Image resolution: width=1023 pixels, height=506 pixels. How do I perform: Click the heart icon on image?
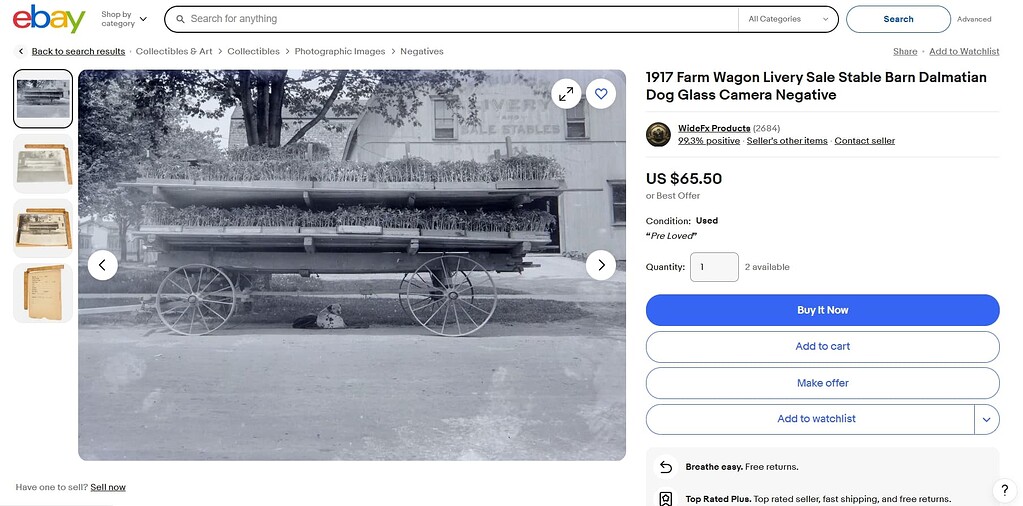pos(601,94)
